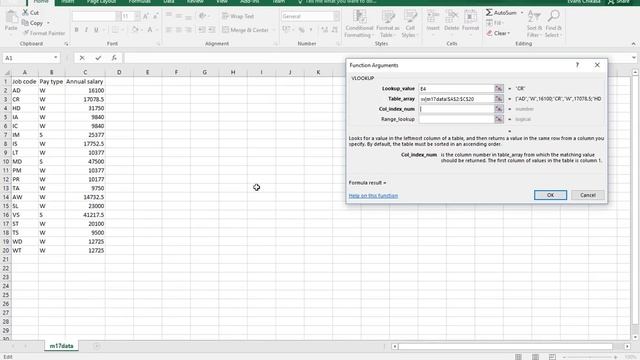Click the help question mark in dialog

(x=577, y=65)
